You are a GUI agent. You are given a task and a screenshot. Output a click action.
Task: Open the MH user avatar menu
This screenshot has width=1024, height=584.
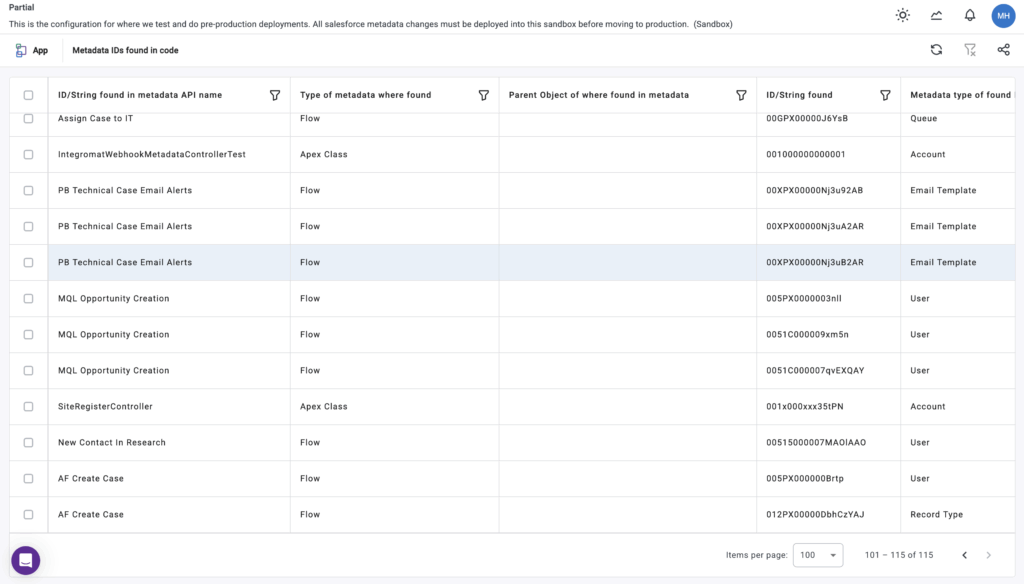[1003, 15]
